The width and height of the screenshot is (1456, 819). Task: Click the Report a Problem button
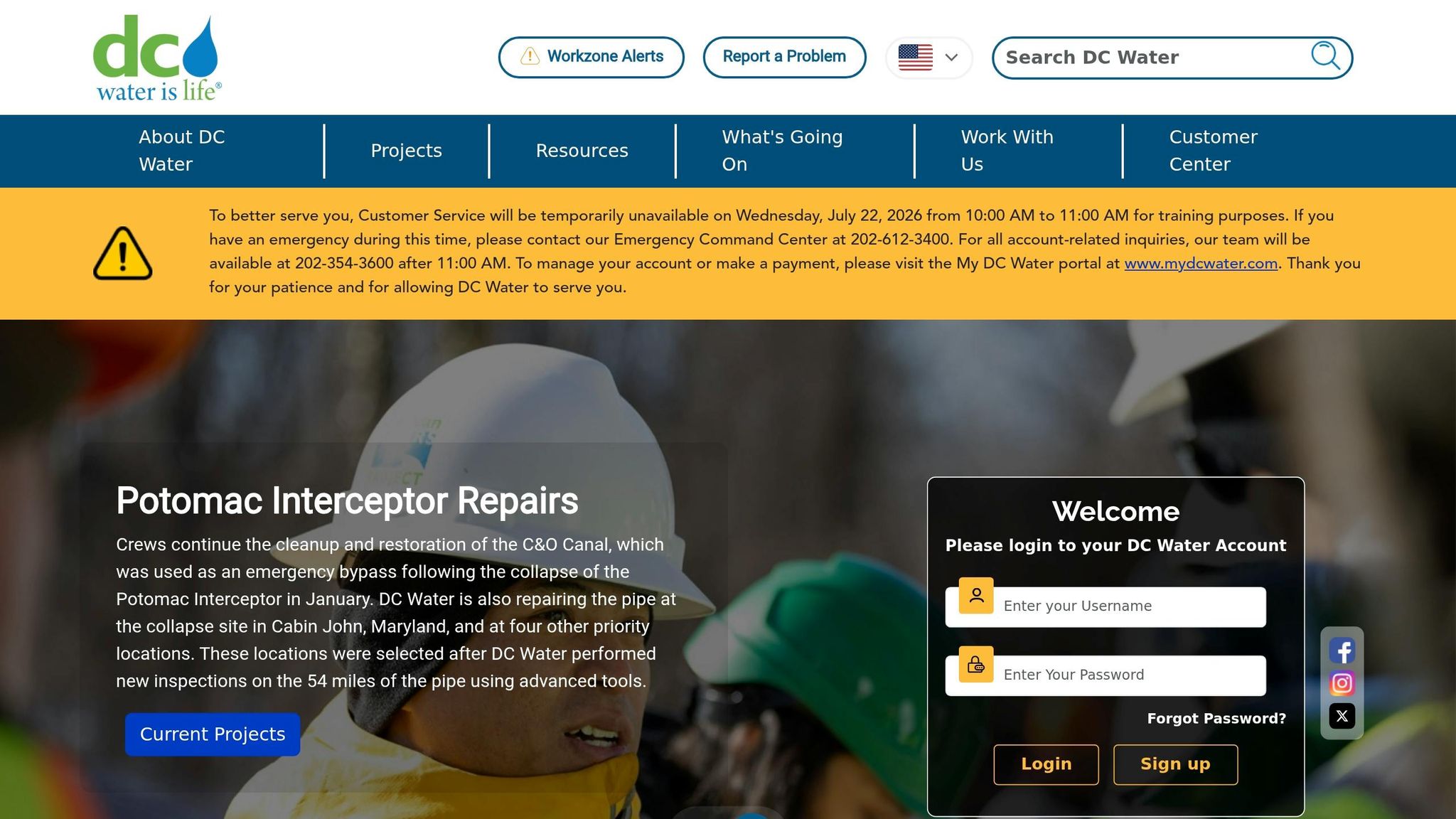785,57
